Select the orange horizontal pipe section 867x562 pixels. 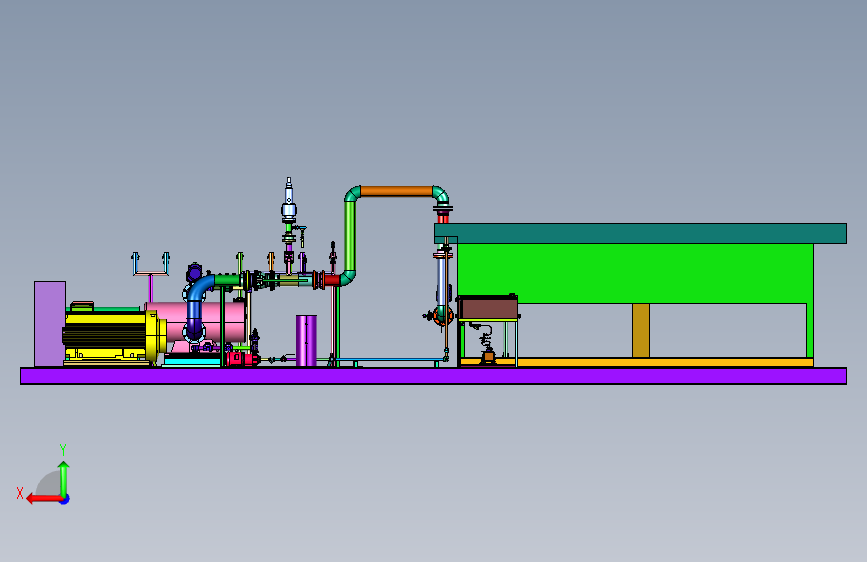(396, 191)
